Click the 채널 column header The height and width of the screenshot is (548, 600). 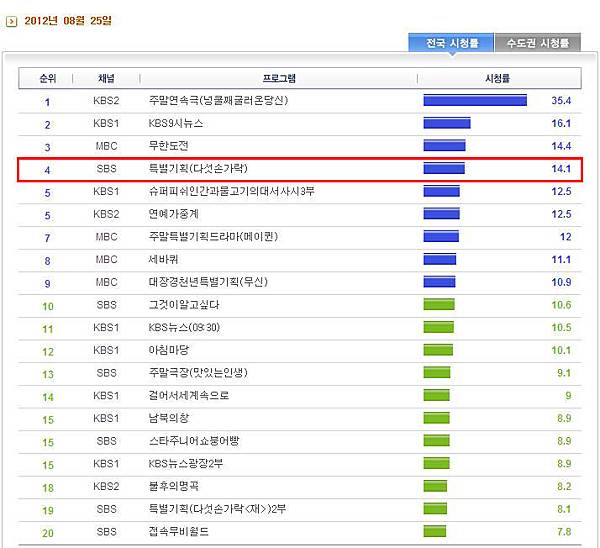pyautogui.click(x=106, y=78)
